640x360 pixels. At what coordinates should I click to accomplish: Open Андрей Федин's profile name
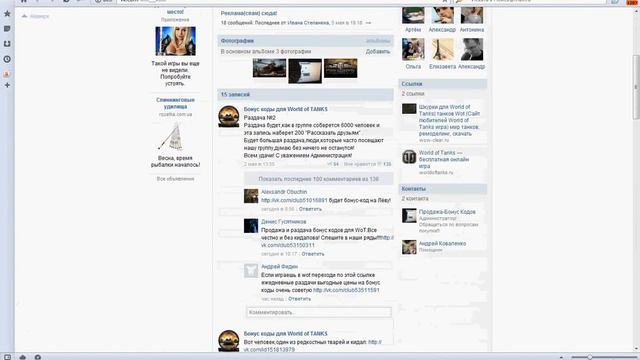tap(279, 267)
